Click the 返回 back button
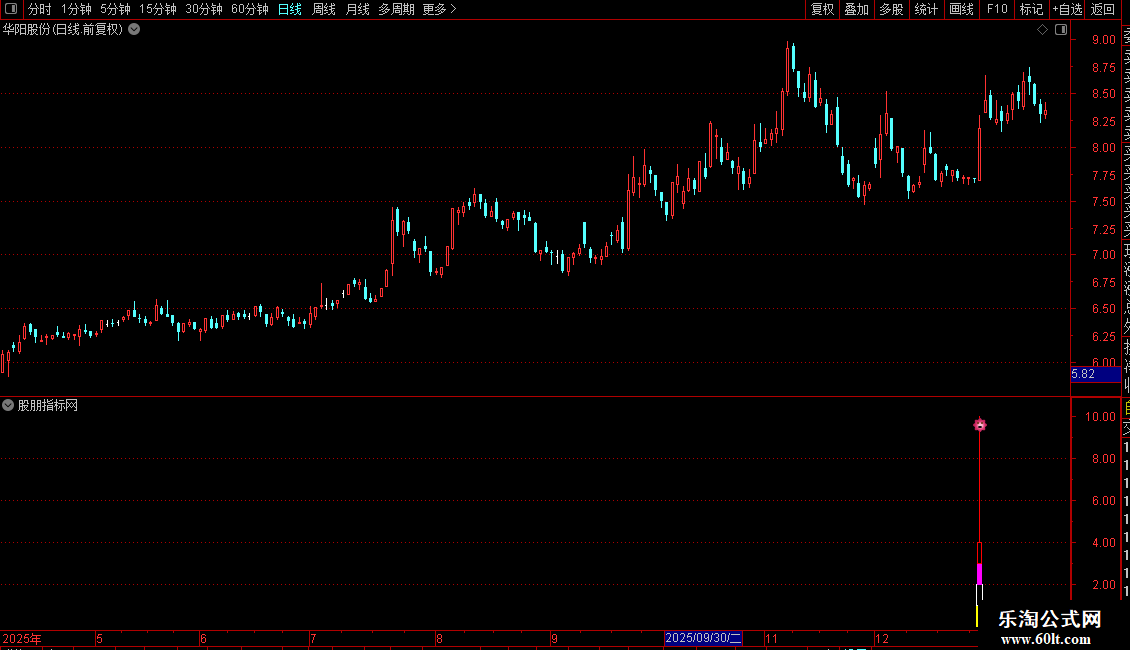Viewport: 1130px width, 650px height. [1103, 9]
